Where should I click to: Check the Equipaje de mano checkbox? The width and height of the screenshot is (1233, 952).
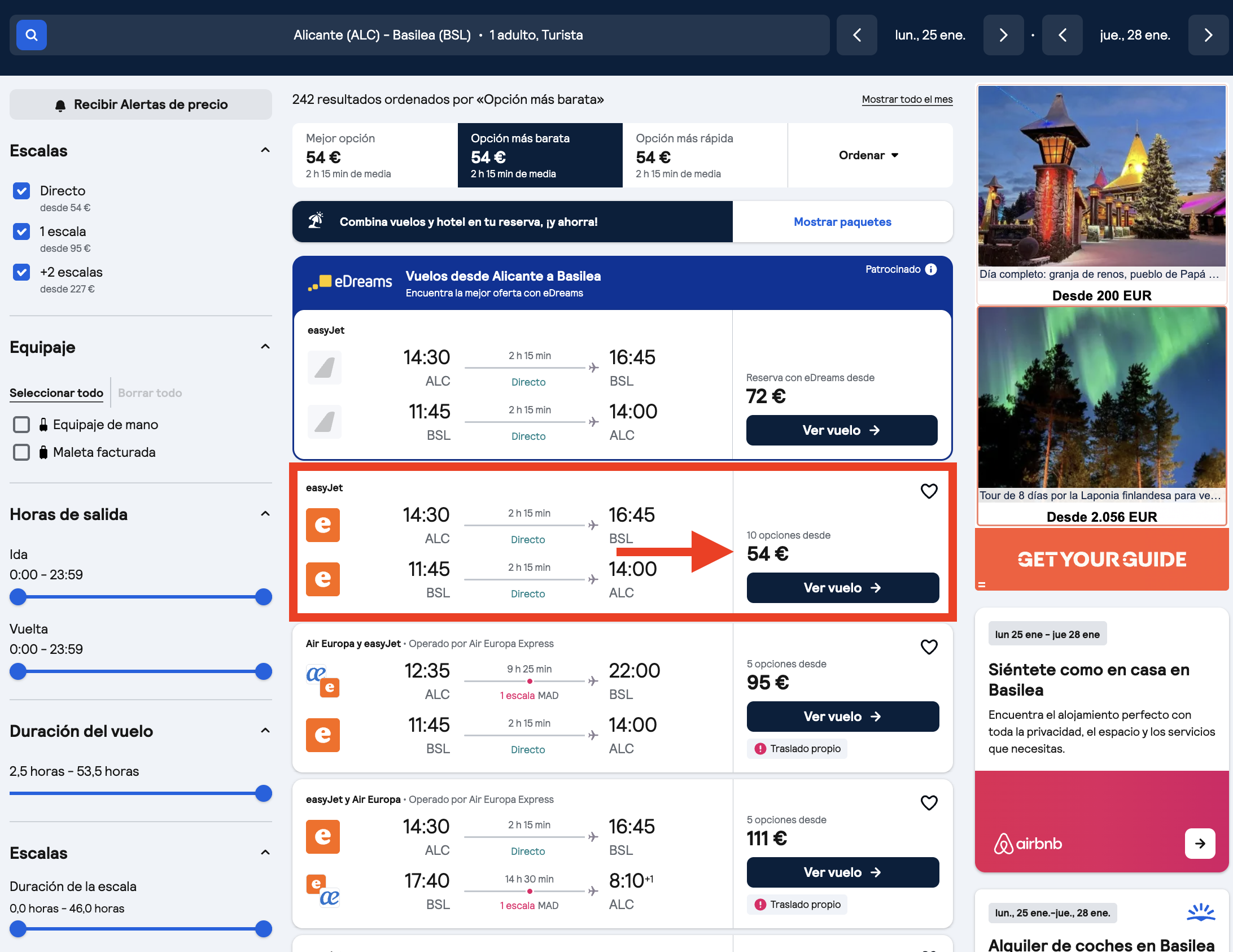21,425
